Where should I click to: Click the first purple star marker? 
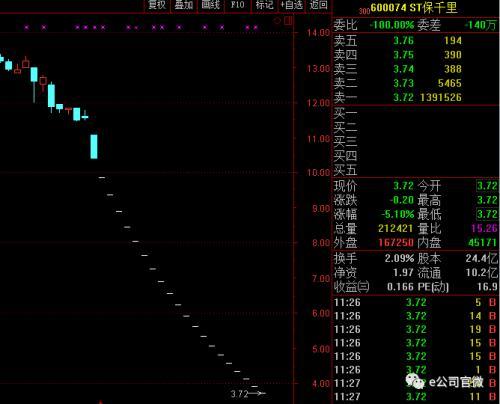pos(27,27)
